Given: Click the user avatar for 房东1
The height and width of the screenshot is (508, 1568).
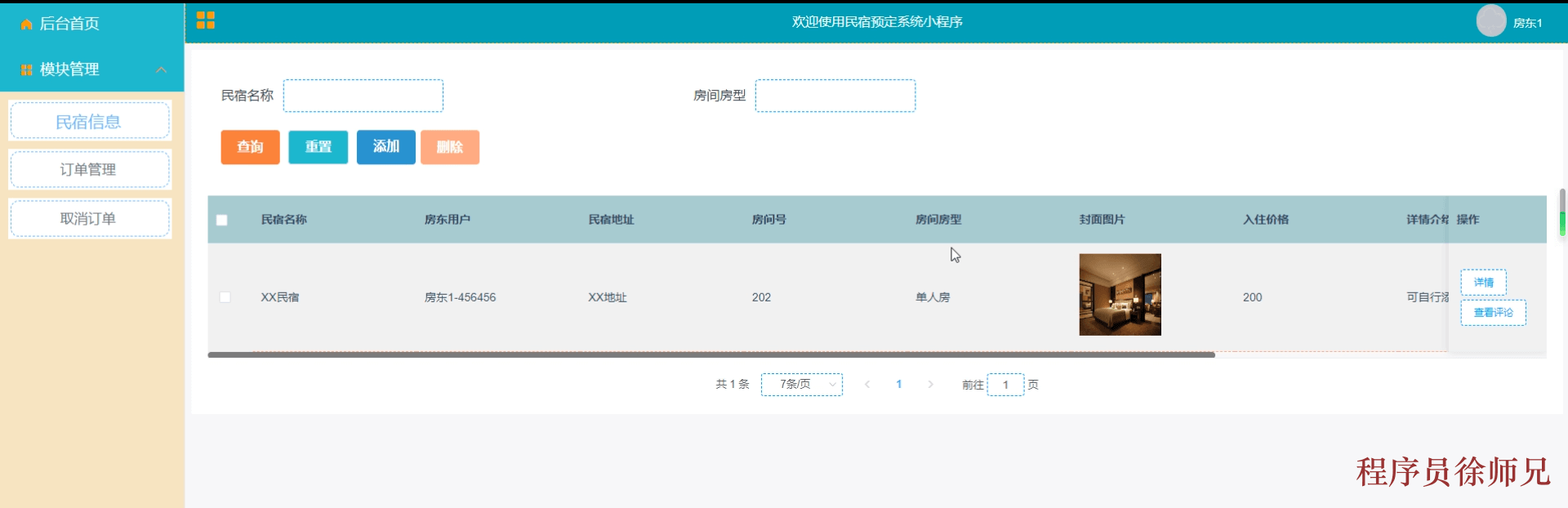Looking at the screenshot, I should pos(1490,21).
